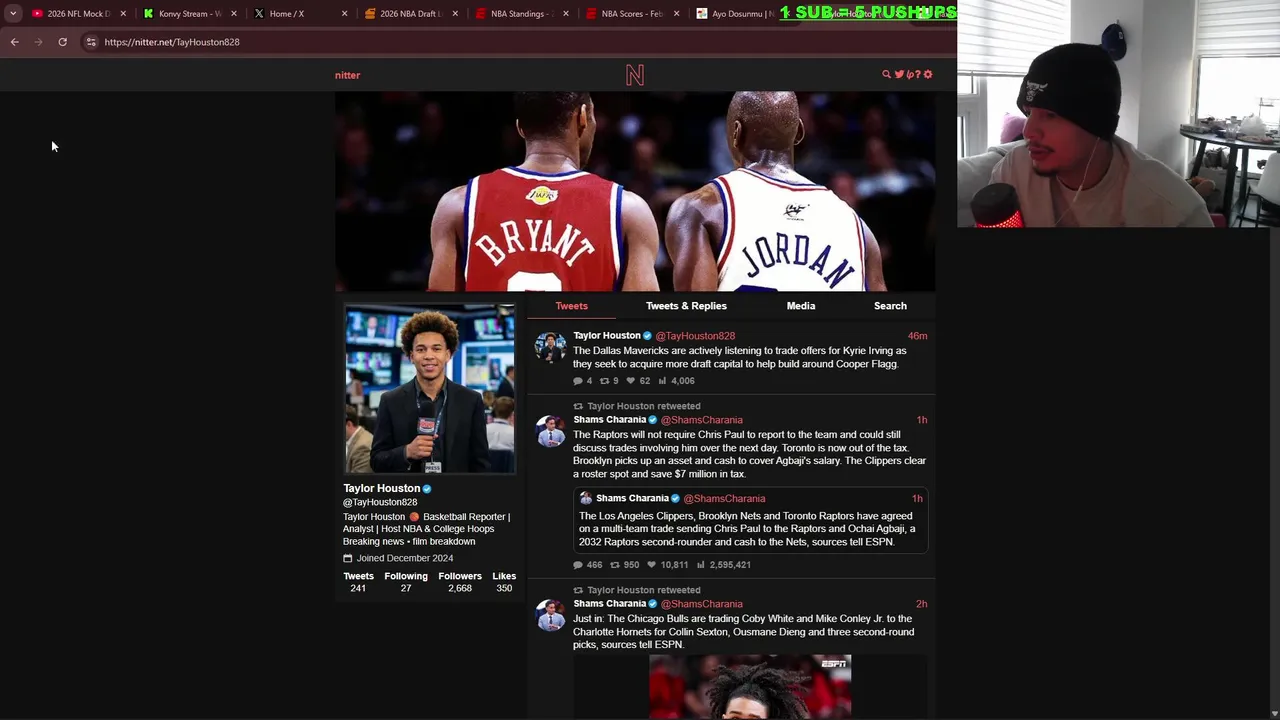Screen dimensions: 1280x720
Task: Close the NBA Scores tab
Action: [x=677, y=14]
